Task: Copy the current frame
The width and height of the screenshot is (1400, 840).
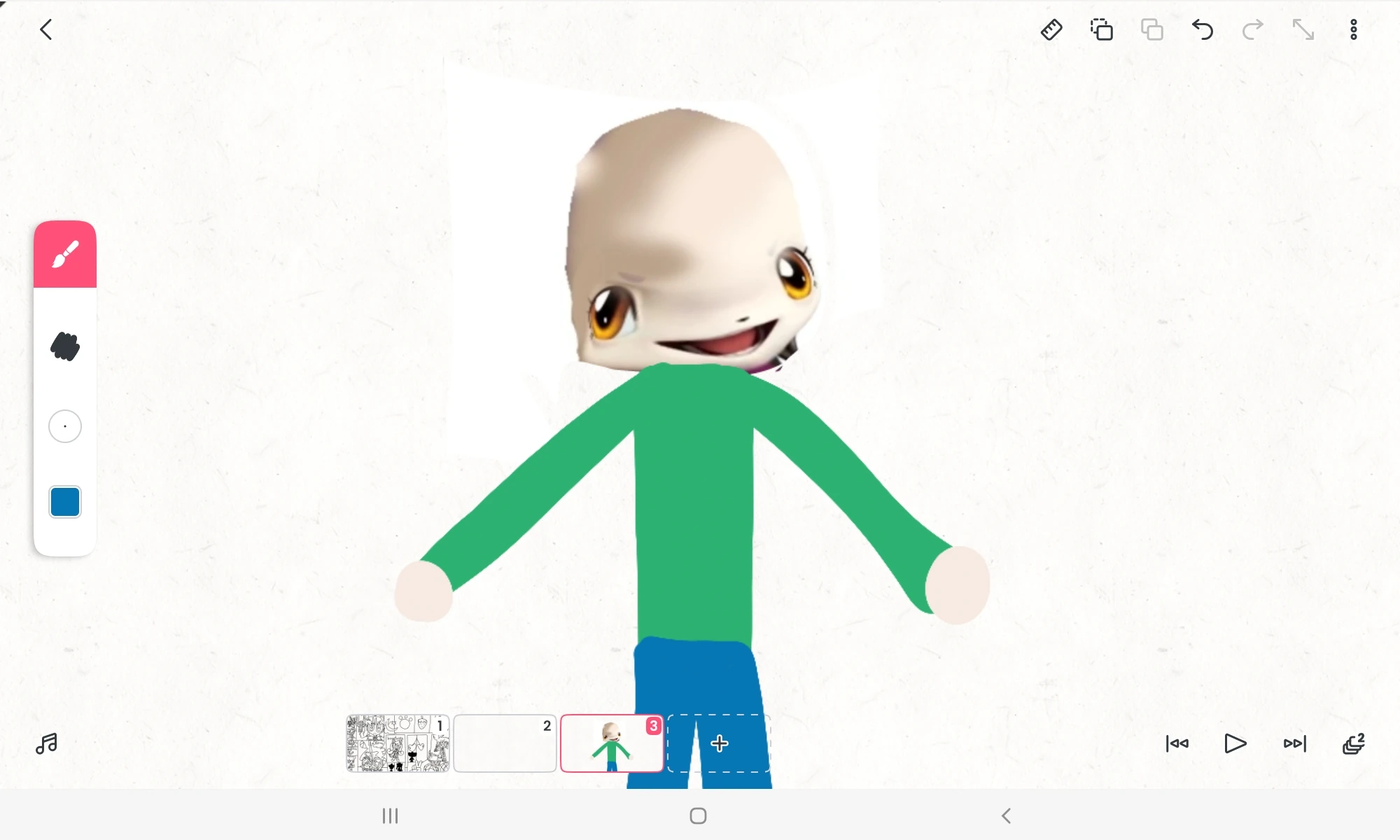Action: [1102, 30]
